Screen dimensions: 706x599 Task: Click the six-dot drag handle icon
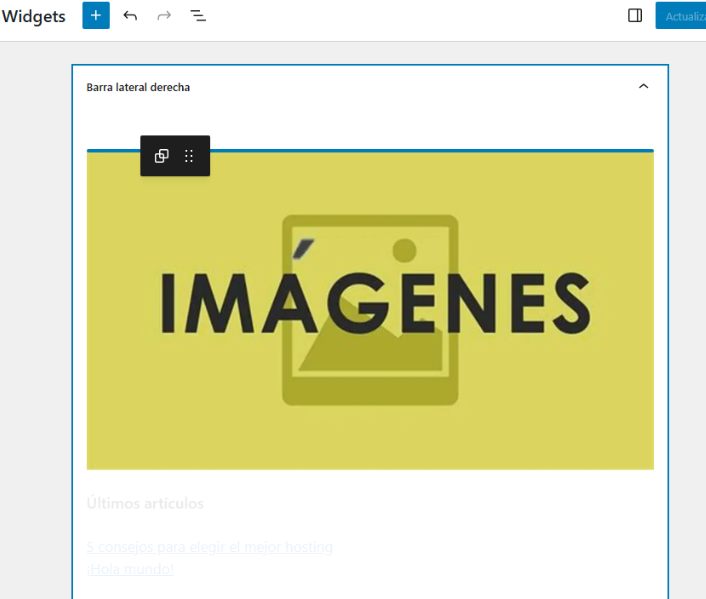(x=189, y=156)
